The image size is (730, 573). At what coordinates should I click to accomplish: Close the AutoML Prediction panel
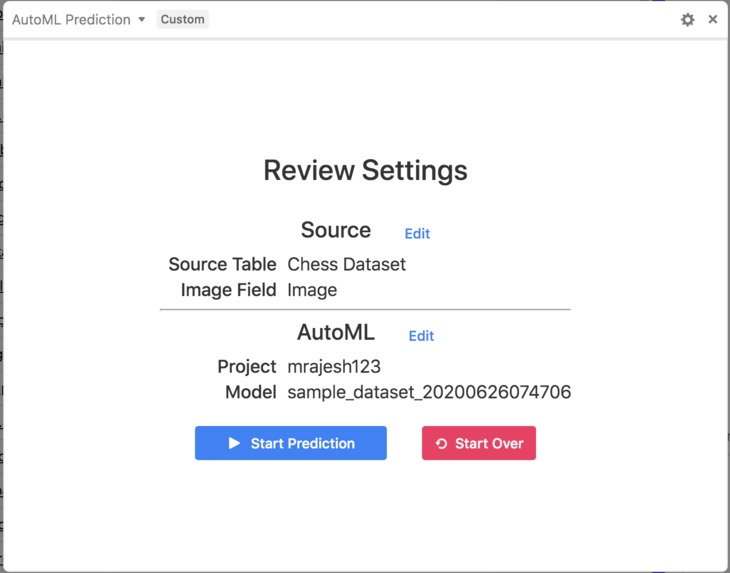[712, 19]
